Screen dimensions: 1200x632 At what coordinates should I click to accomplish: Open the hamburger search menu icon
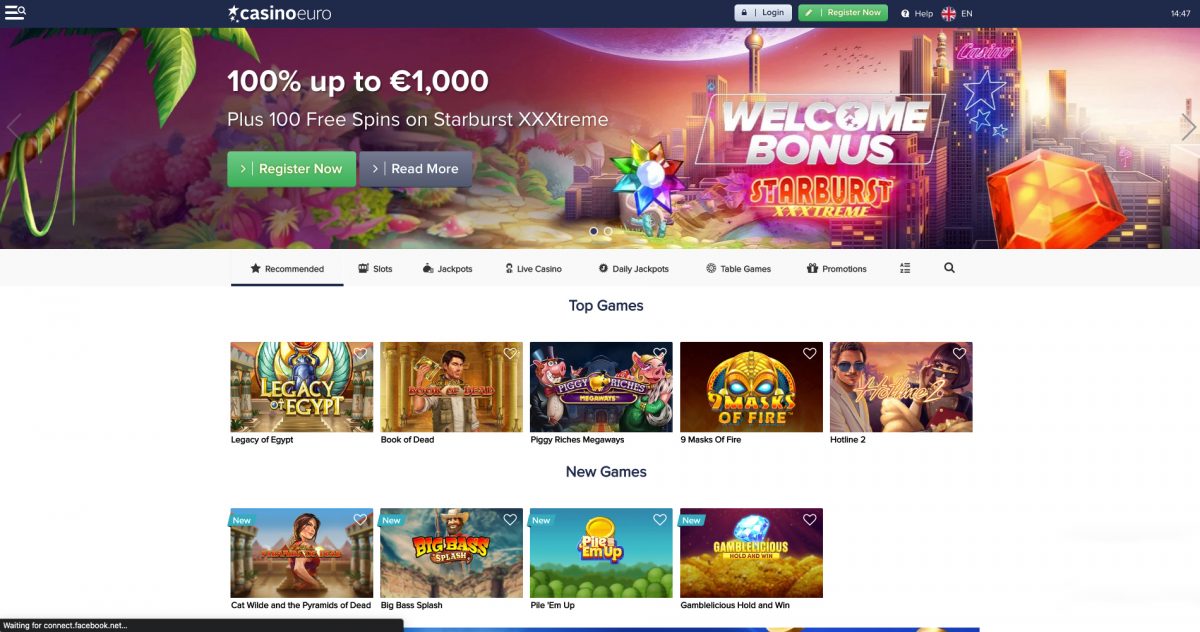pos(16,13)
